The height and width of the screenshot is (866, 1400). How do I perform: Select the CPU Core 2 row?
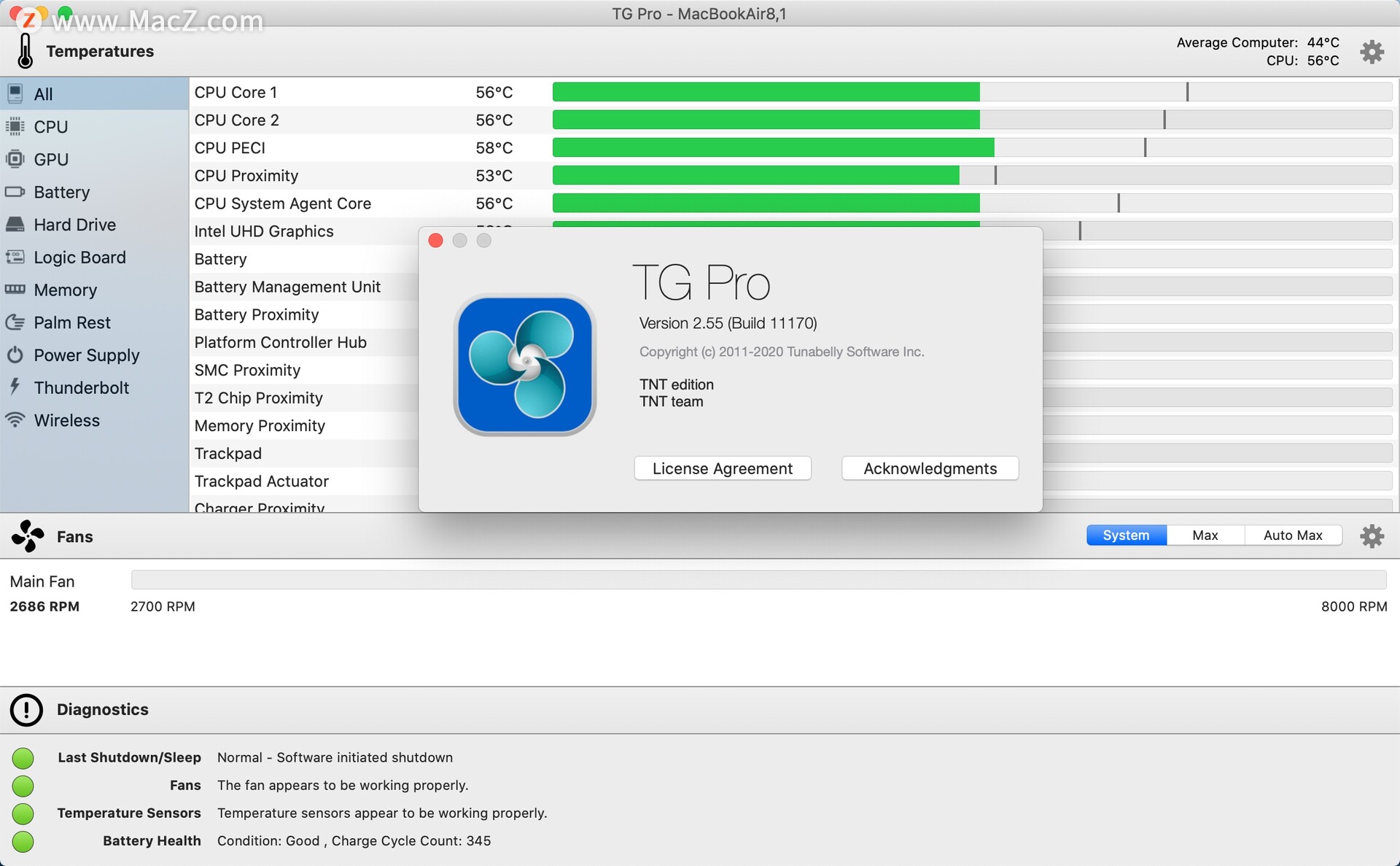click(x=794, y=120)
